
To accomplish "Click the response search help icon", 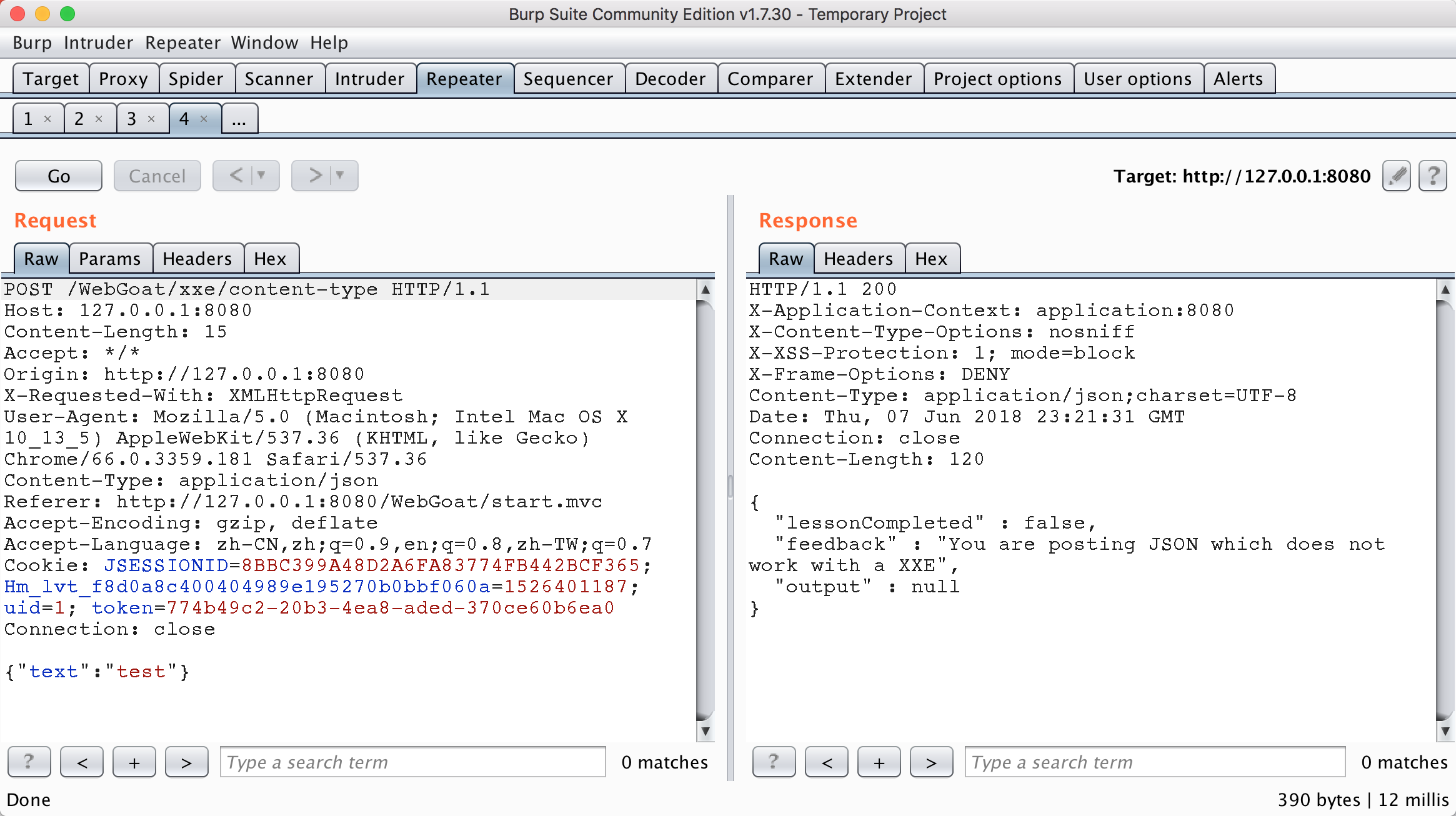I will tap(774, 762).
